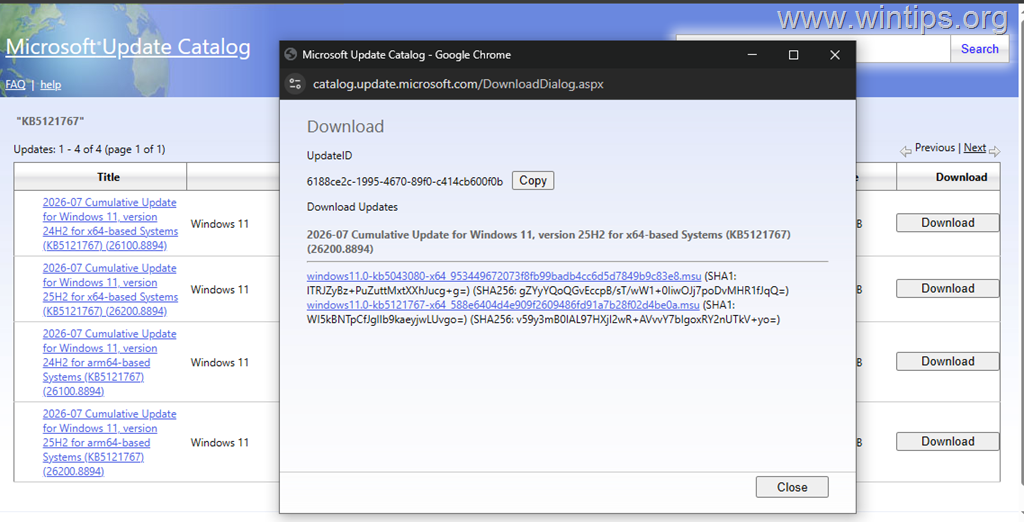
Task: Click the Windows 11 cell in the 25H2 arm64 row
Action: [x=219, y=442]
